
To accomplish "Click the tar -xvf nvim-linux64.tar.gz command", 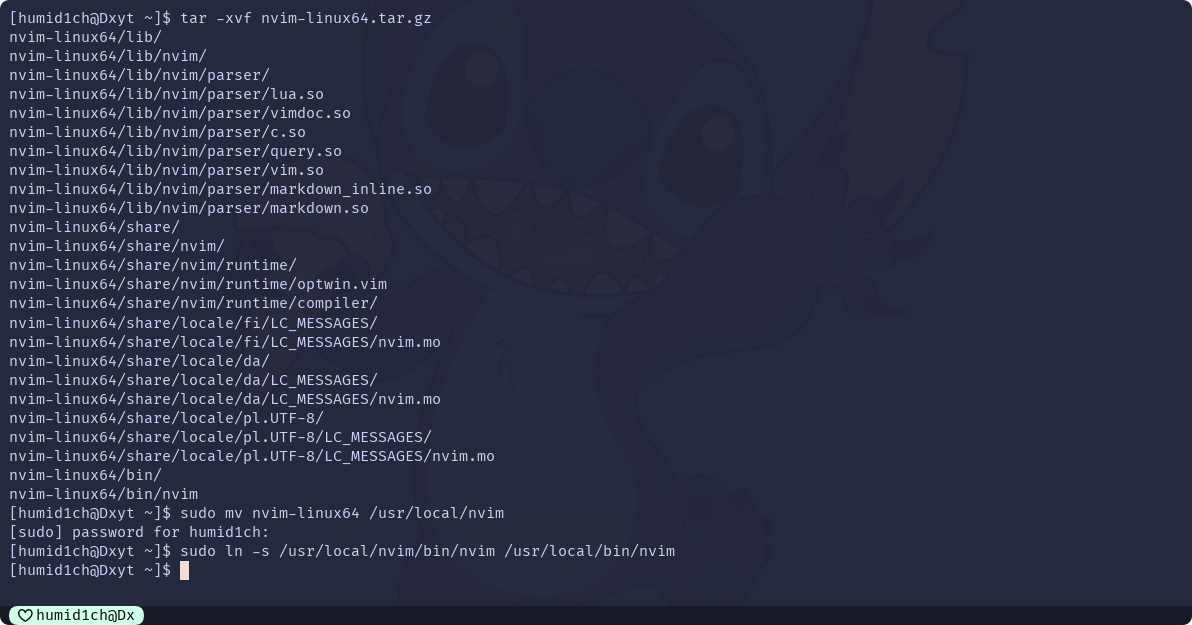I will (306, 17).
